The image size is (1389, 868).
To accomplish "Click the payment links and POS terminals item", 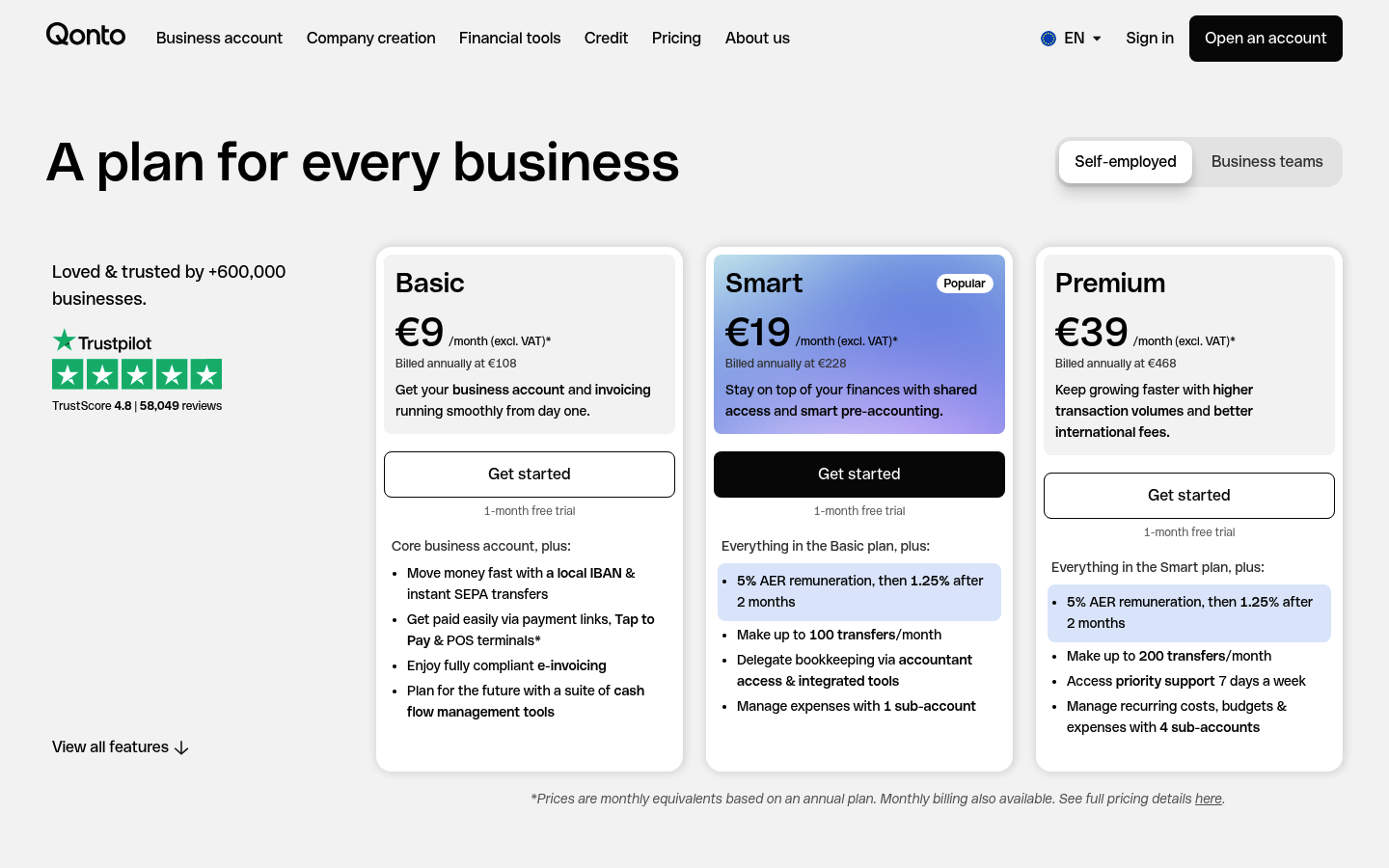I will (531, 630).
